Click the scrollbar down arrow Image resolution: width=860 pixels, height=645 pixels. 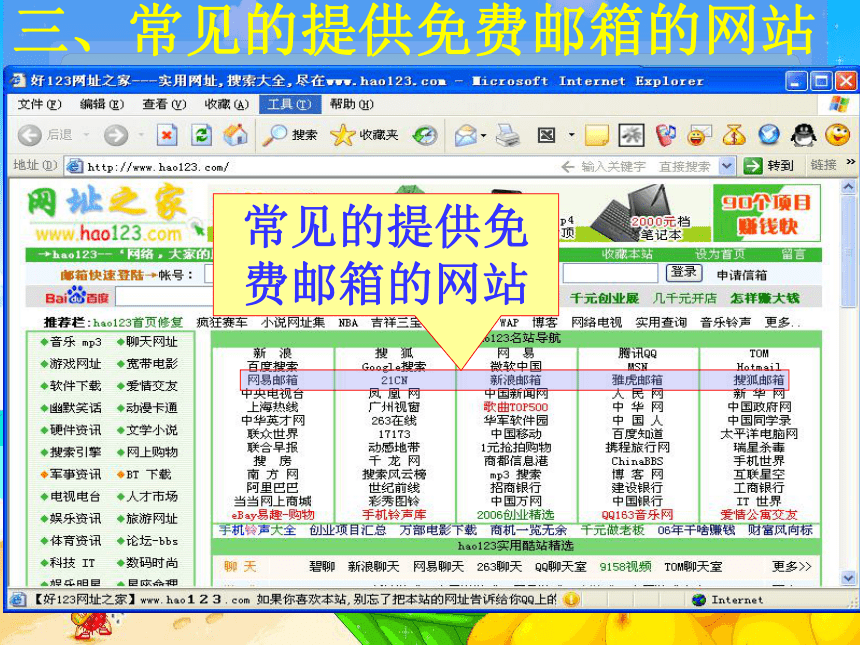[848, 578]
